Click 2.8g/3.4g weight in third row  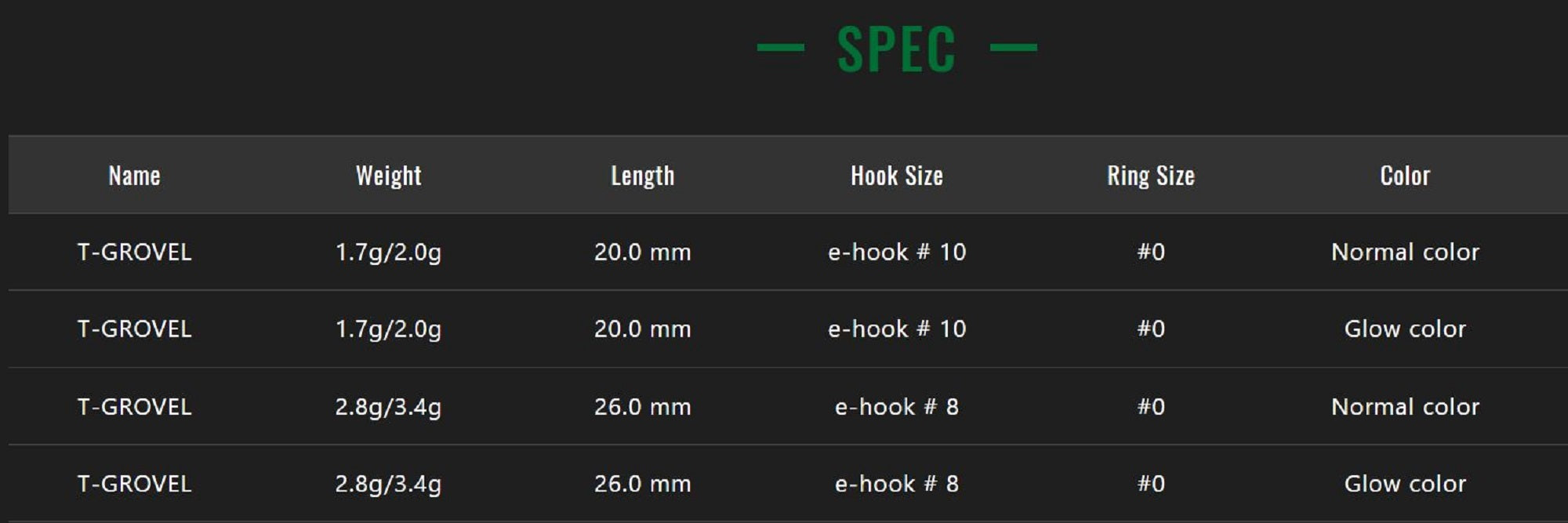pyautogui.click(x=388, y=406)
